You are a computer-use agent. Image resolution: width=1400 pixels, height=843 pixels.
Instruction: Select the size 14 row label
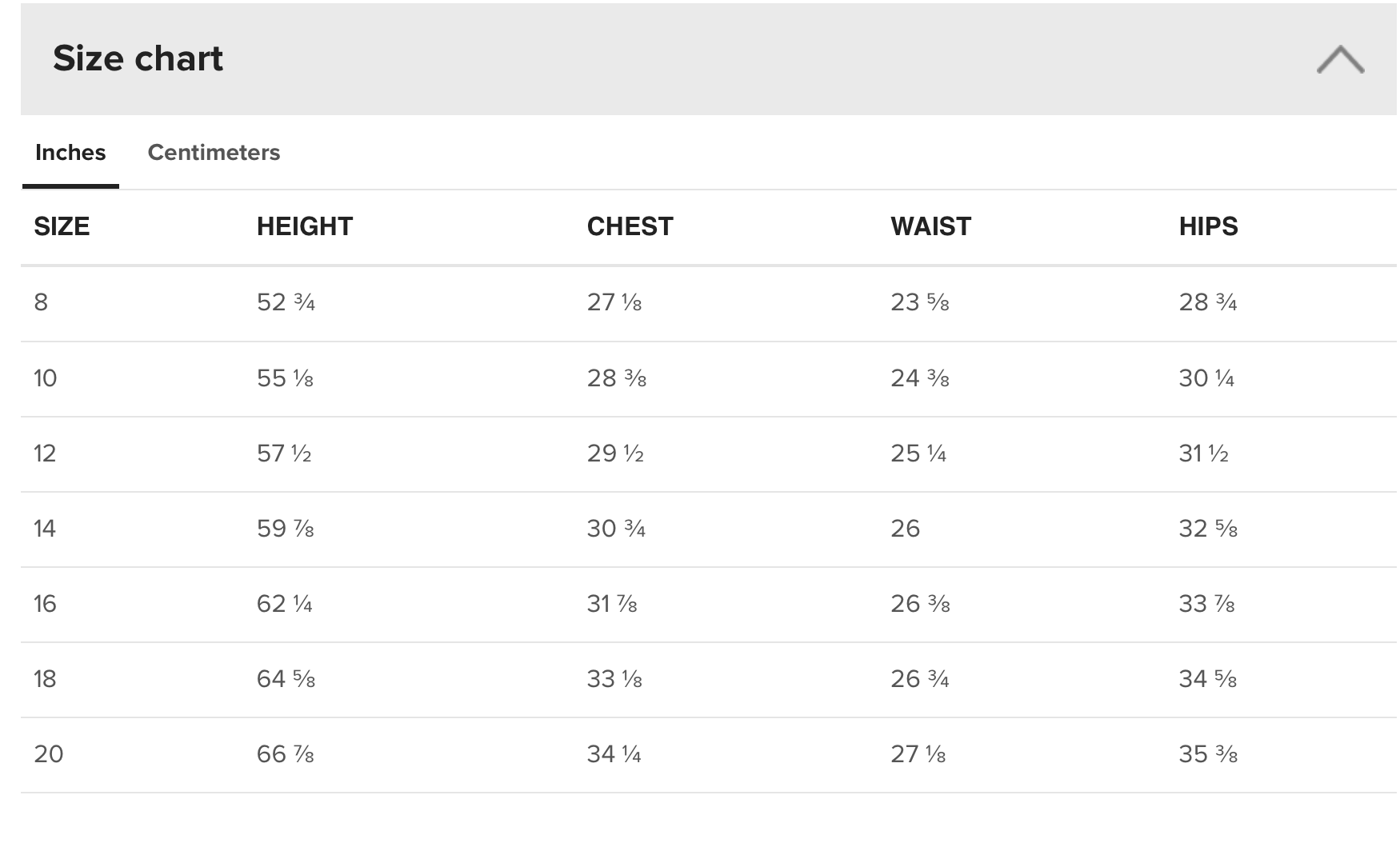(45, 529)
